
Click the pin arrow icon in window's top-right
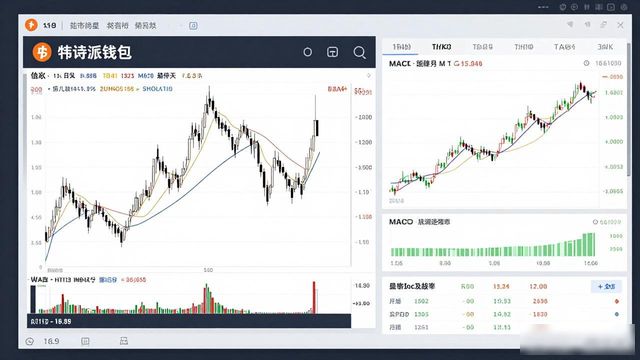pyautogui.click(x=570, y=25)
